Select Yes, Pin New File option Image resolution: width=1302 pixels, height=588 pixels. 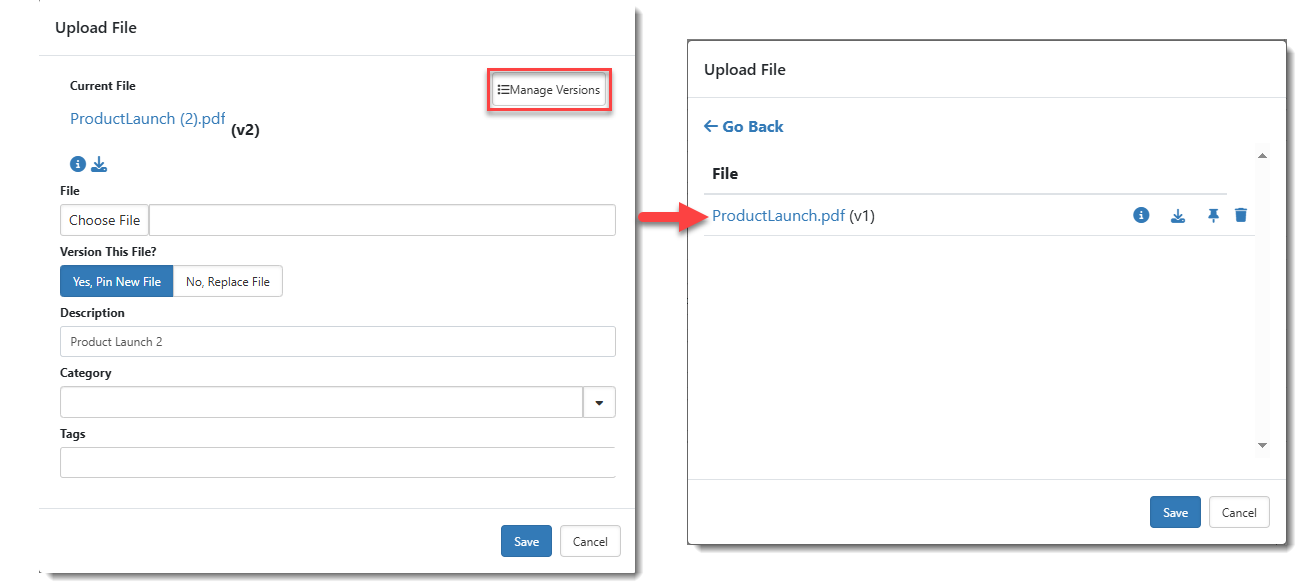point(116,282)
